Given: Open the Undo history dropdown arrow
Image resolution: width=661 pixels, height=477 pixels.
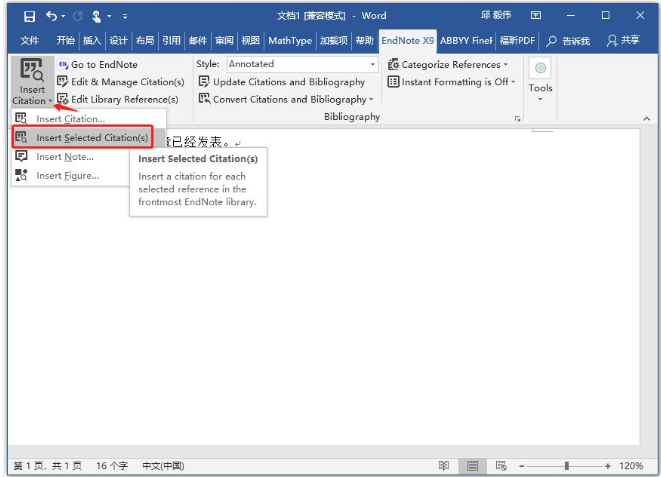Looking at the screenshot, I should point(63,16).
